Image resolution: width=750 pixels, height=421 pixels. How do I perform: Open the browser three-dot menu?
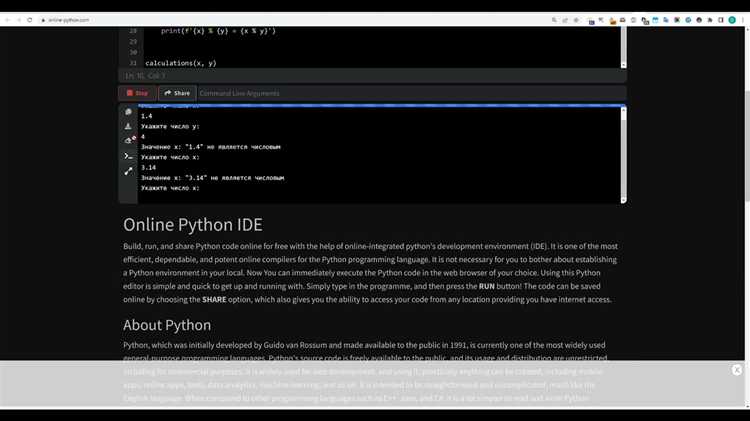743,20
